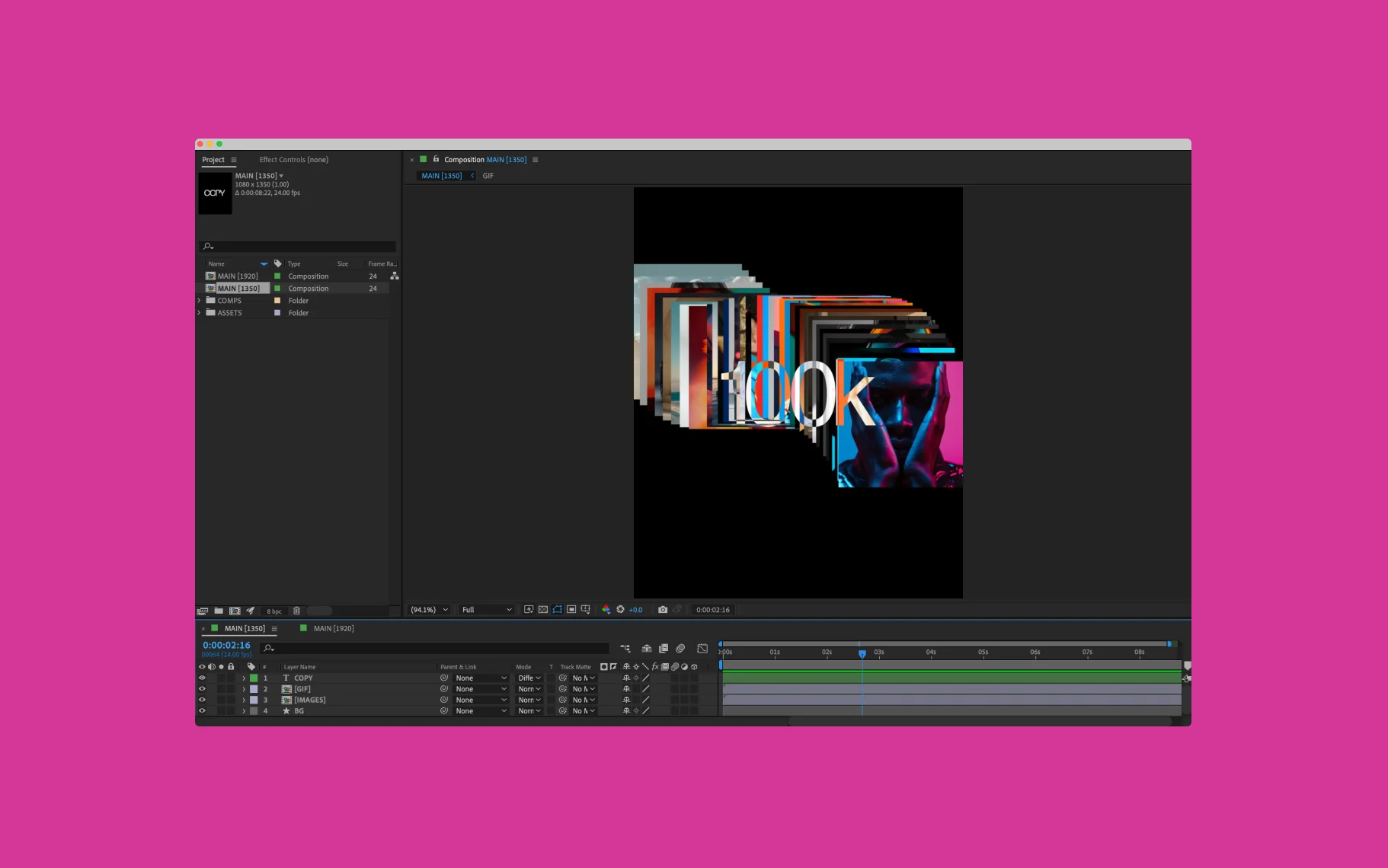Image resolution: width=1388 pixels, height=868 pixels.
Task: Click the 8 bpc color depth button
Action: 273,611
